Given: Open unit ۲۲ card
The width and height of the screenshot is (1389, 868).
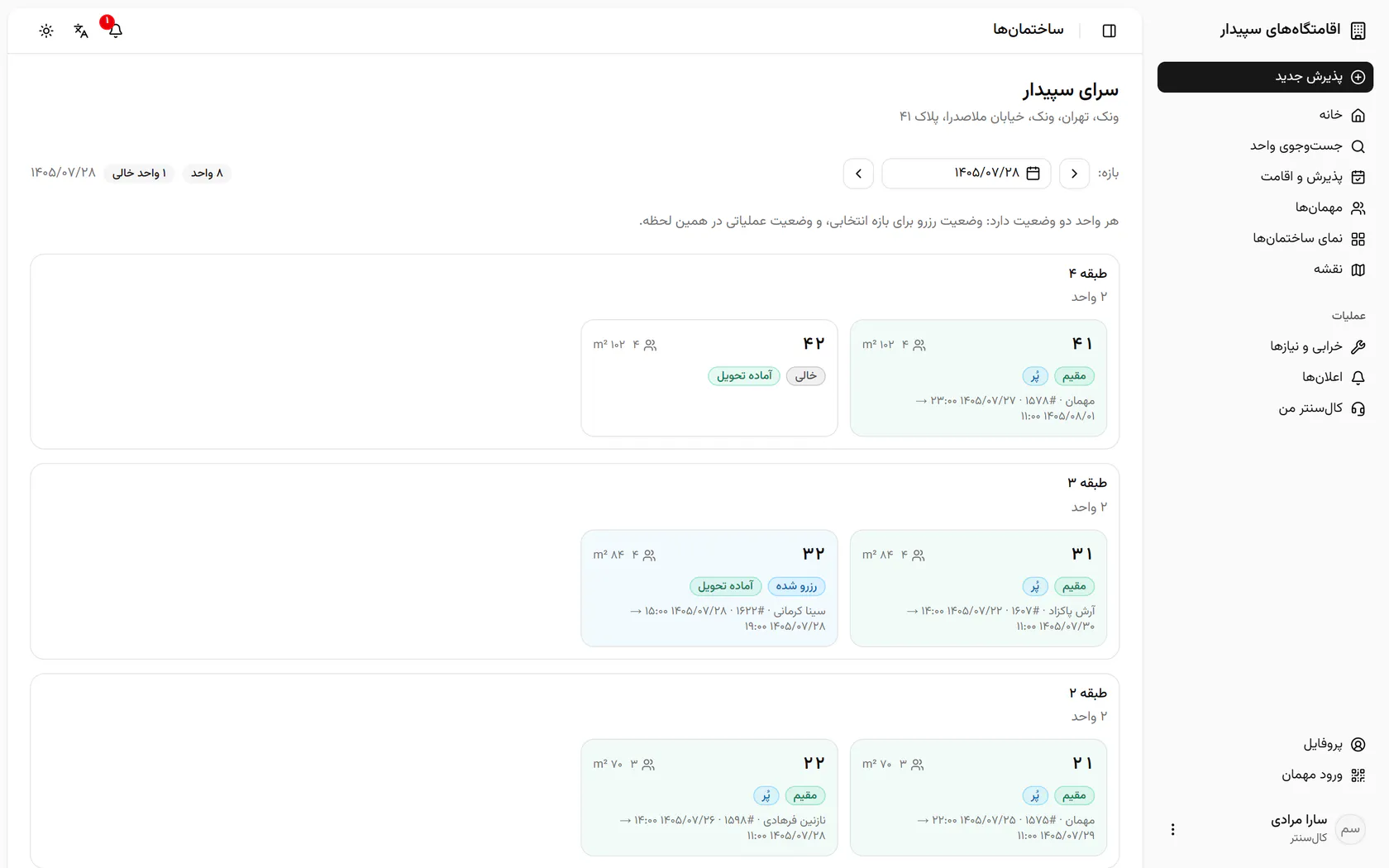Looking at the screenshot, I should point(709,798).
